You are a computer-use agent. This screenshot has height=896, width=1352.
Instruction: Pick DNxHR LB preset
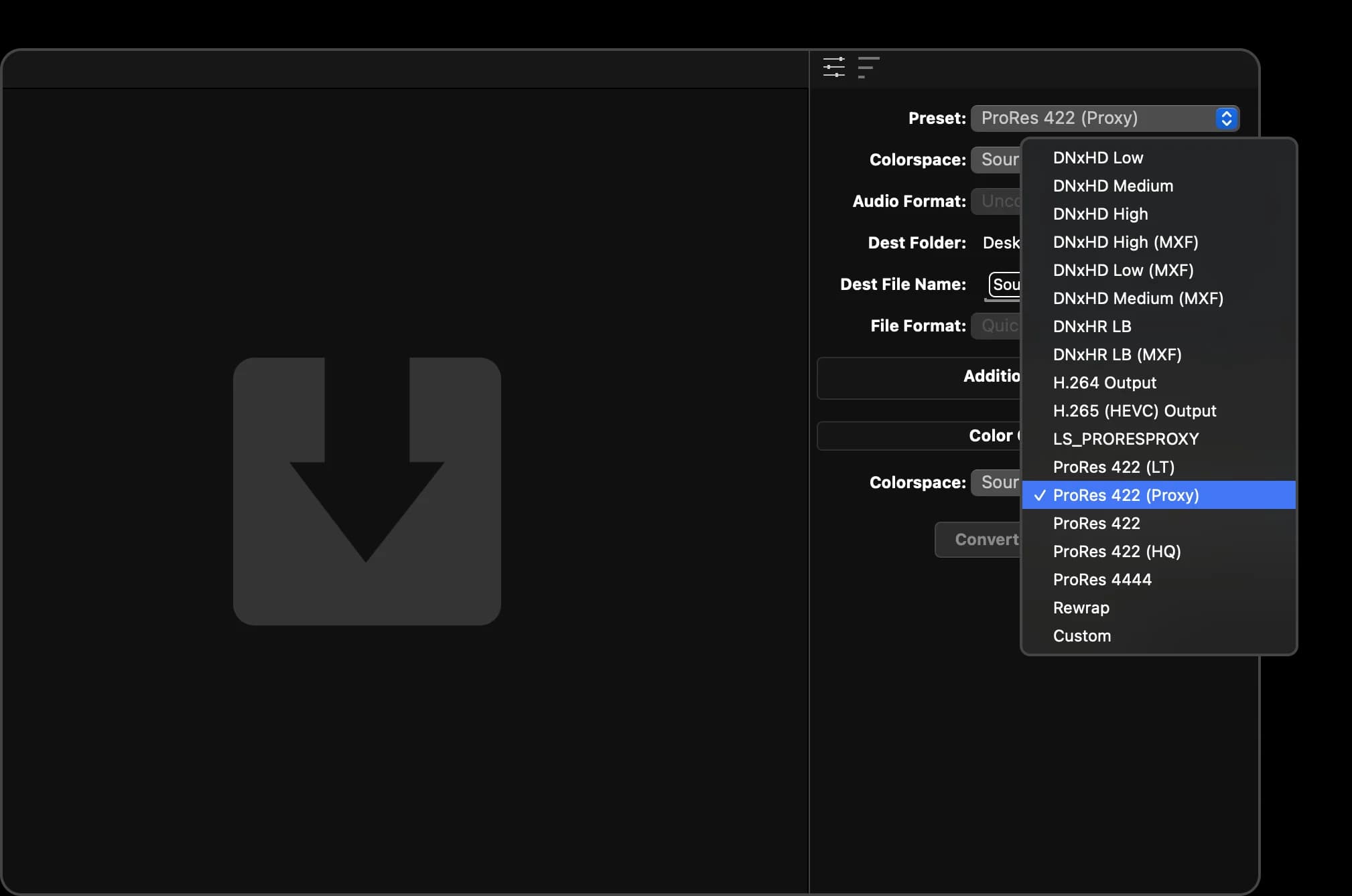pos(1158,326)
